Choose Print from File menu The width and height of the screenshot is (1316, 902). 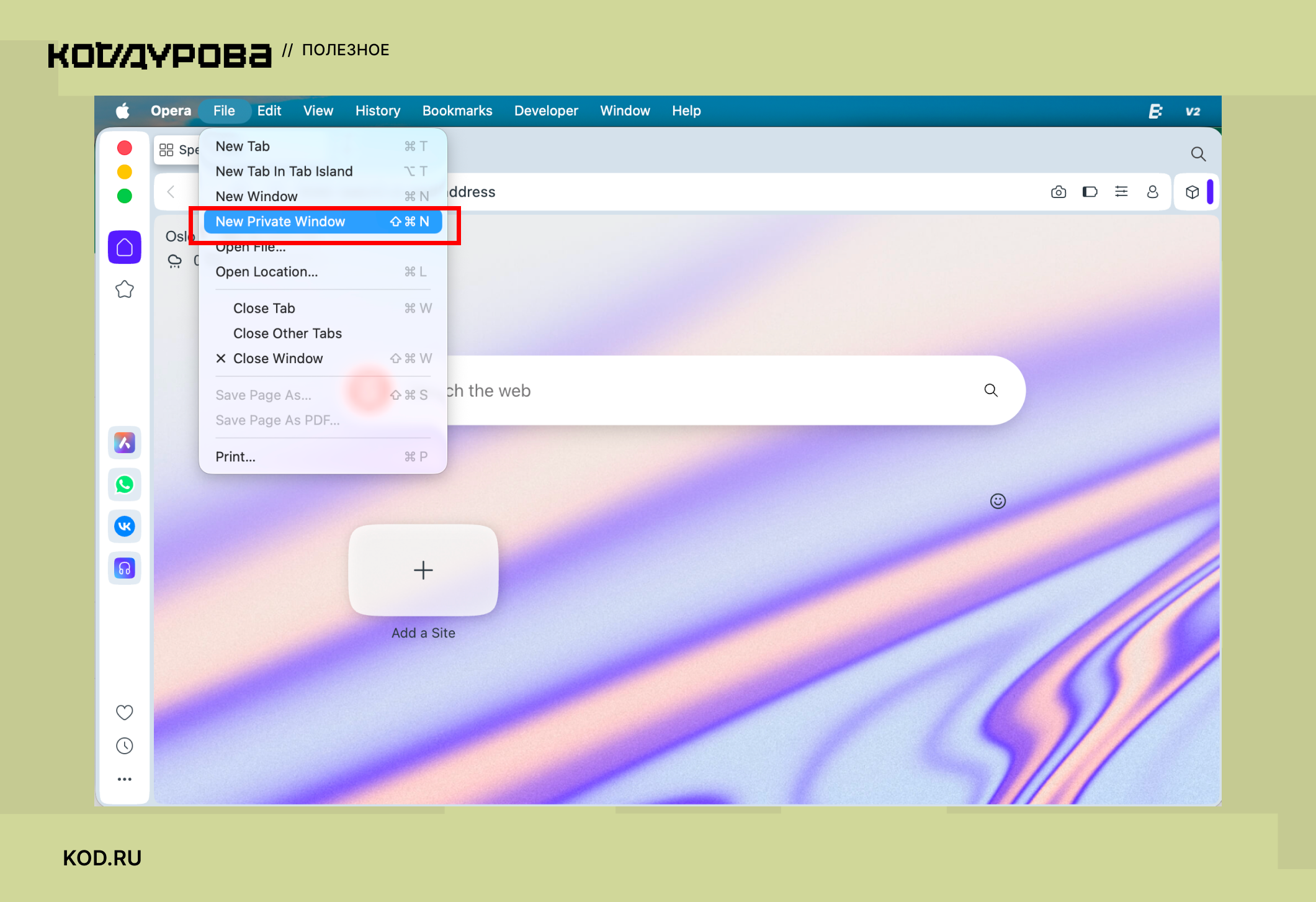(x=323, y=457)
